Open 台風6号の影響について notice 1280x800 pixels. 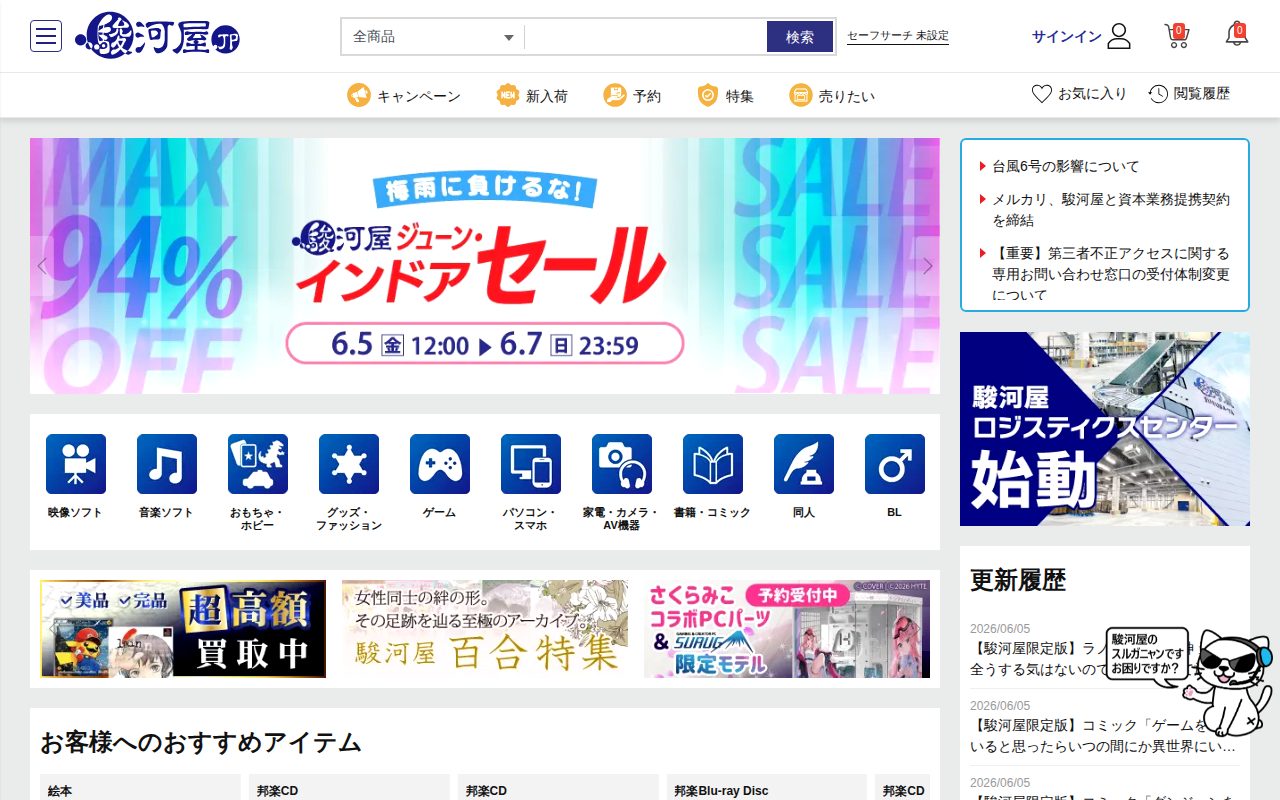click(x=1066, y=166)
